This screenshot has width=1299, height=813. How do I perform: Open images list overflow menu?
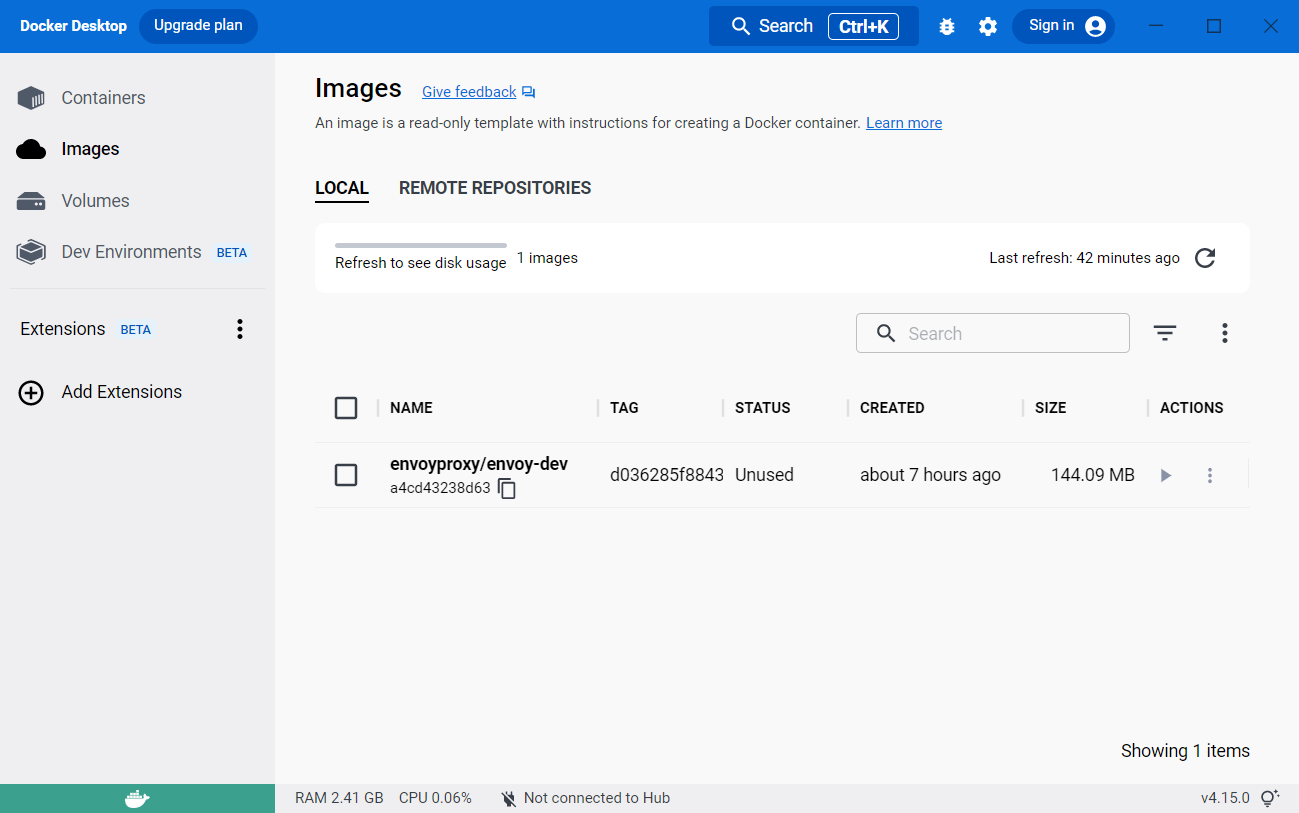click(x=1225, y=333)
